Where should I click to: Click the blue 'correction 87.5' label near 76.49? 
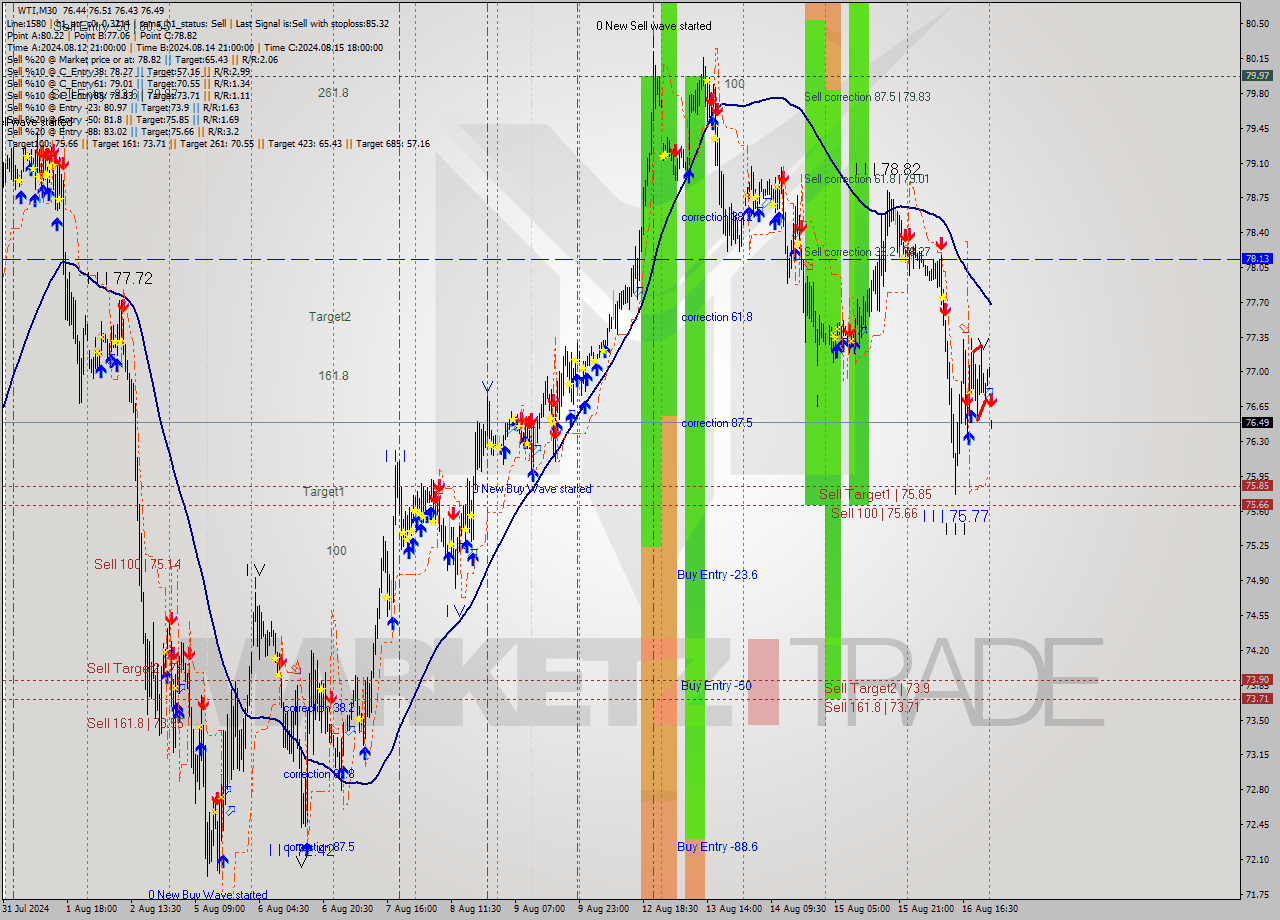(717, 423)
